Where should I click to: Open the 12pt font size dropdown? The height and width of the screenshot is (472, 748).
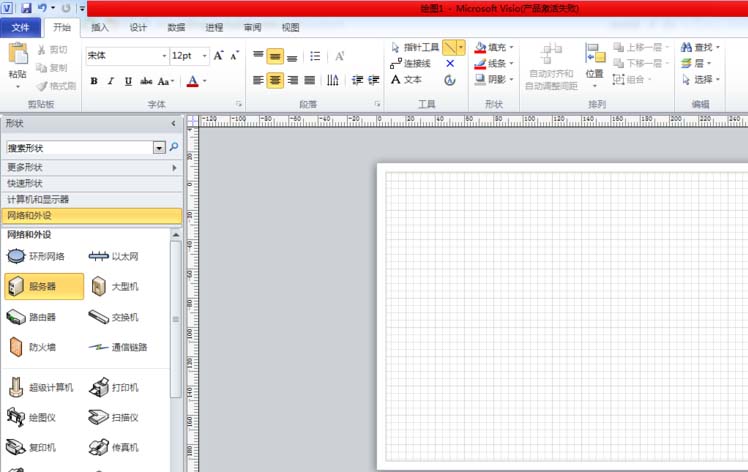pyautogui.click(x=204, y=56)
